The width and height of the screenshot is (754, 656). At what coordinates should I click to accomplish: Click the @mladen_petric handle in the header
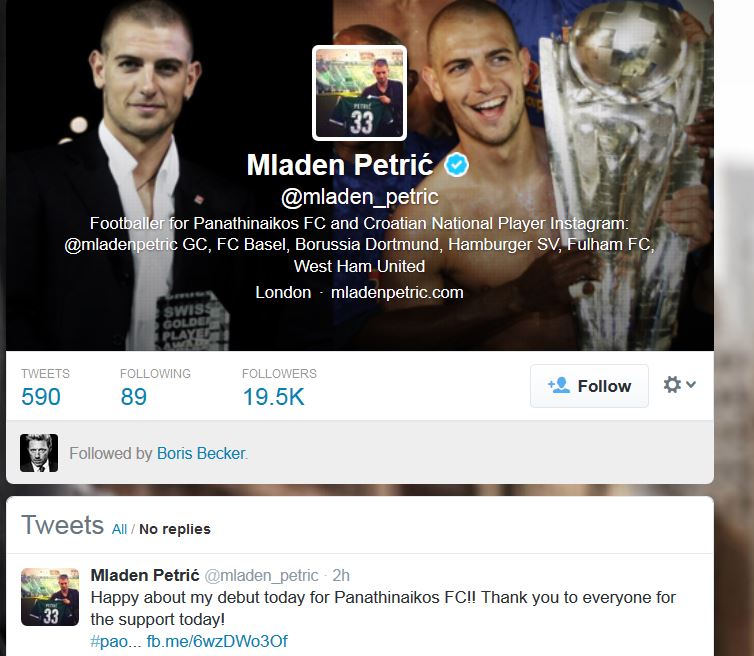360,197
